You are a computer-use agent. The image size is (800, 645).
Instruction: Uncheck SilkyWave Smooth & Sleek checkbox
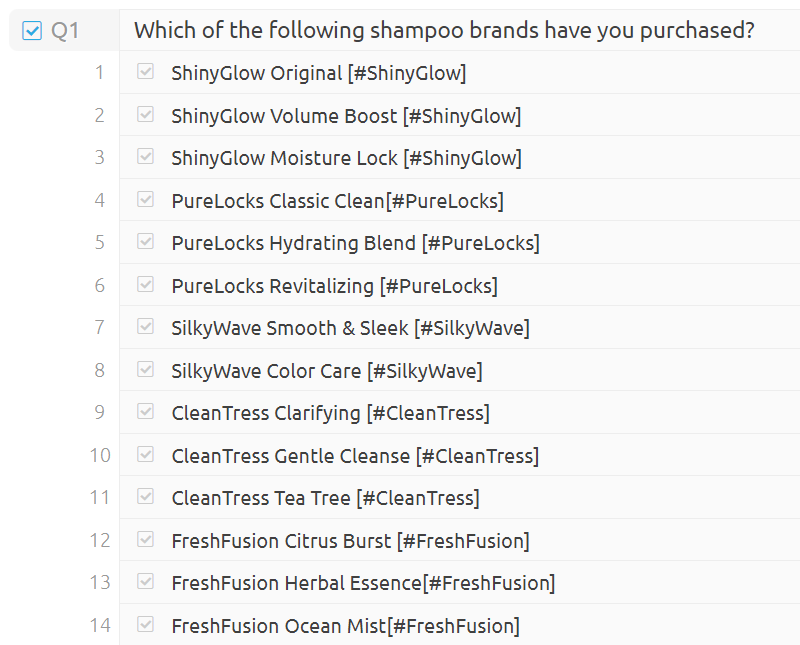[146, 327]
